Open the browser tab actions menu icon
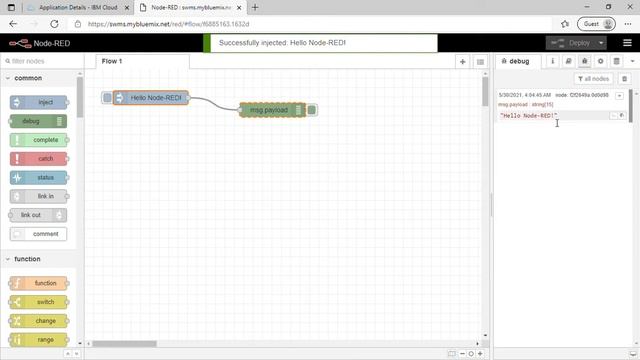 [11, 7]
